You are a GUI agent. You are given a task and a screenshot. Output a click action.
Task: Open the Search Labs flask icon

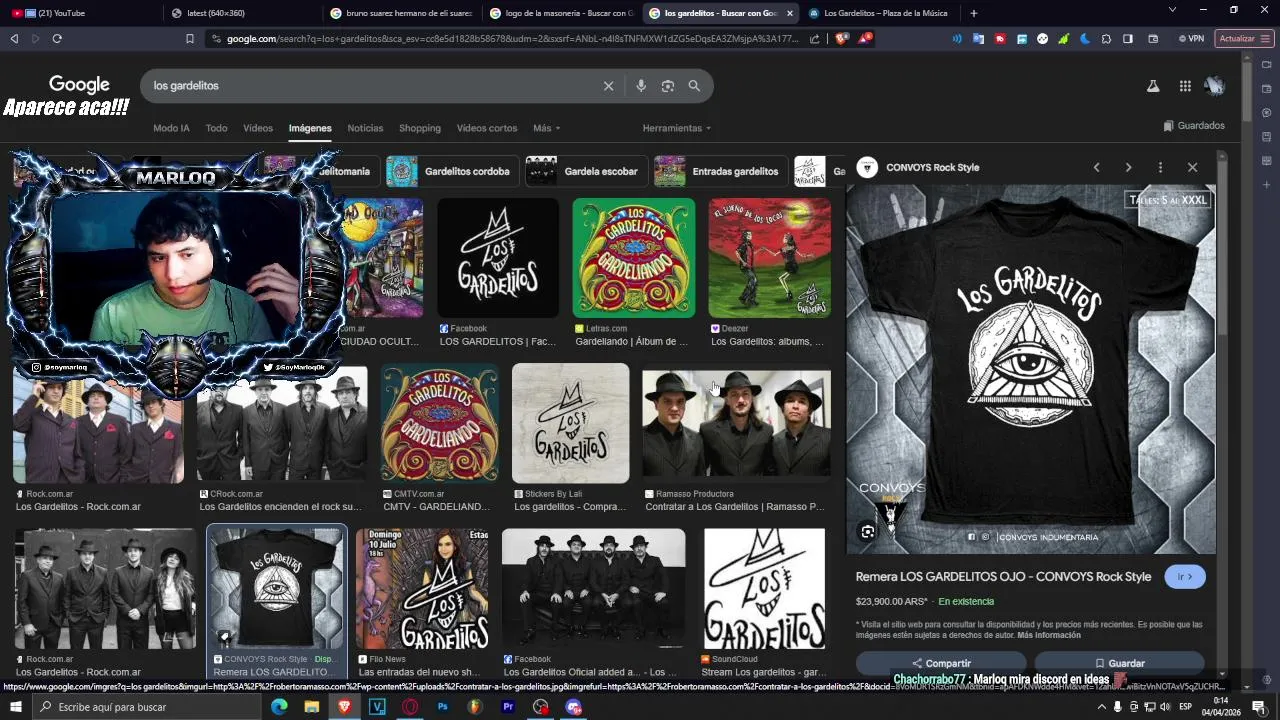1153,86
